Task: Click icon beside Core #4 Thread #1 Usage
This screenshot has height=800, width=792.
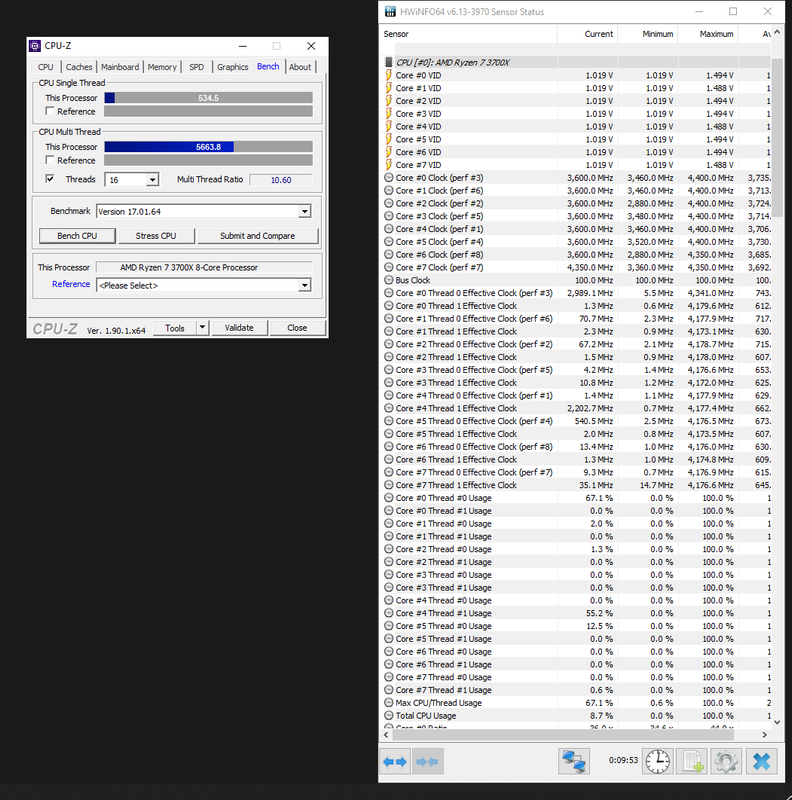Action: click(x=388, y=613)
